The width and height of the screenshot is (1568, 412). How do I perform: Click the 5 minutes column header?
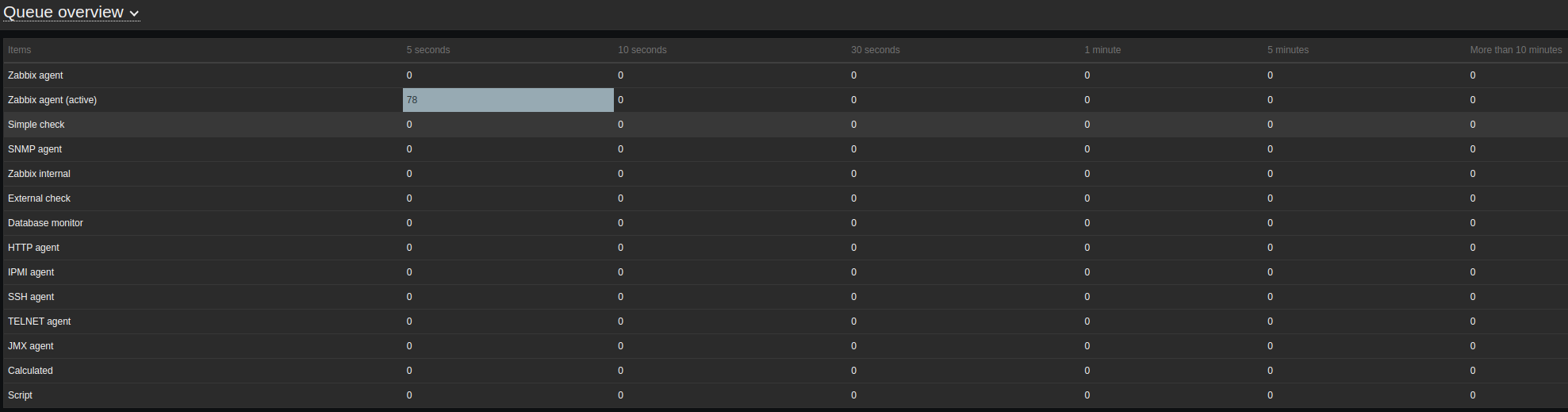1288,50
